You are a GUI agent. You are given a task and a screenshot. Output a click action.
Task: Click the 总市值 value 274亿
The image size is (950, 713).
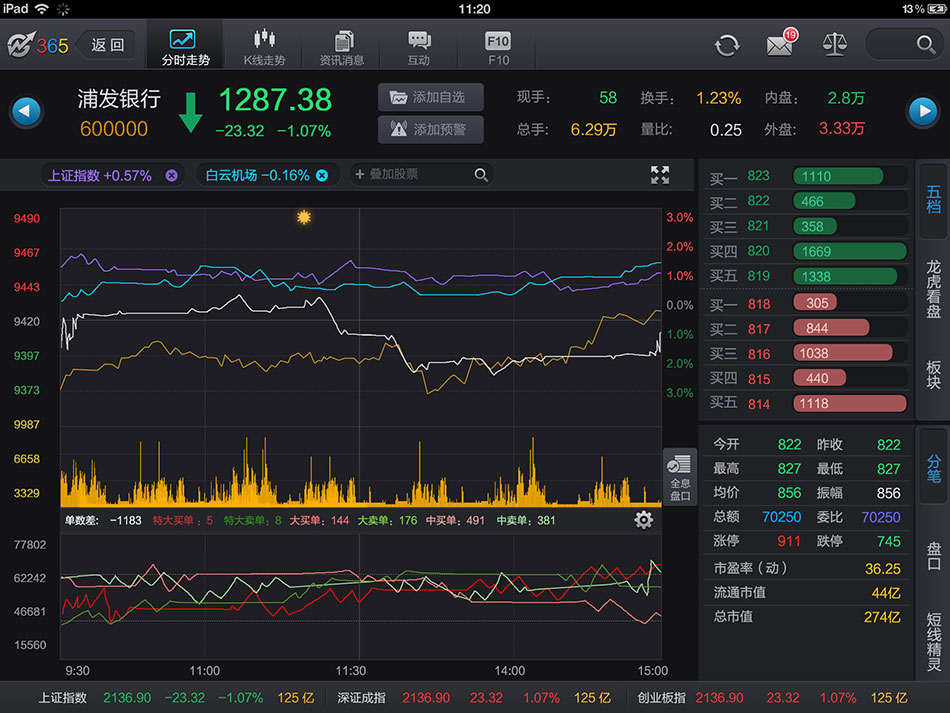pyautogui.click(x=882, y=617)
